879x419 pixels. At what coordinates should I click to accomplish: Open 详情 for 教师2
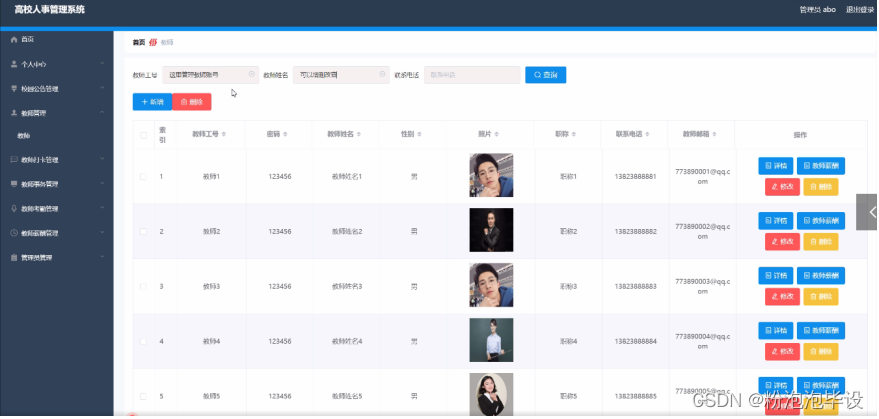click(x=776, y=221)
